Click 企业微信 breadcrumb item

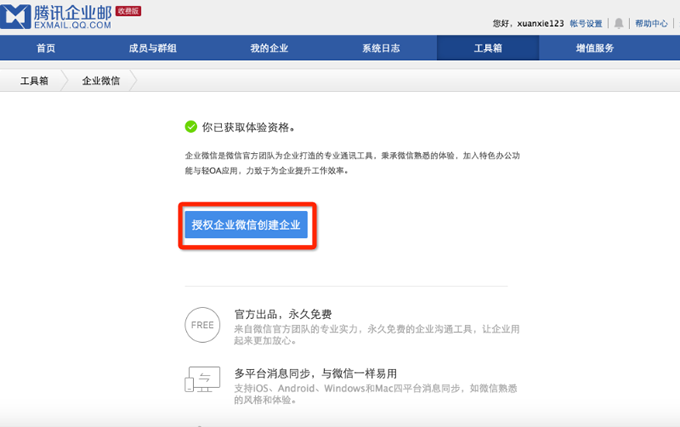click(x=101, y=81)
